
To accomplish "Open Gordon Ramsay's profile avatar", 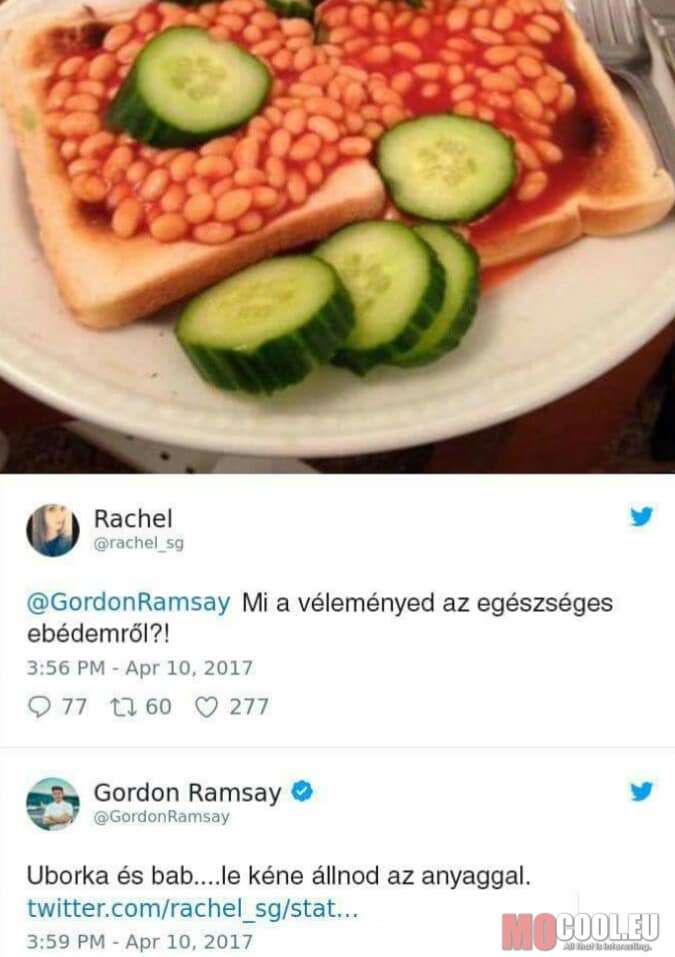I will (x=52, y=804).
